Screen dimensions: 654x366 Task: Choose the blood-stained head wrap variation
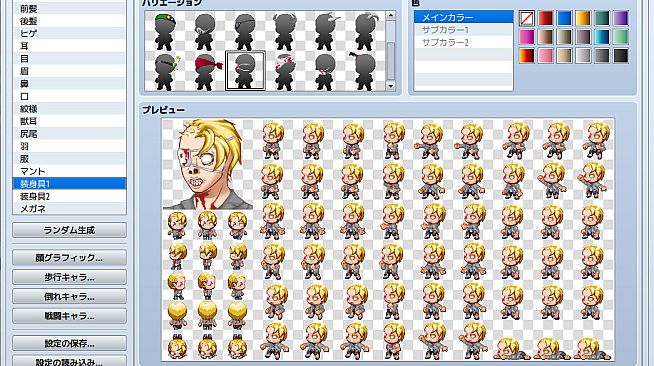[285, 71]
